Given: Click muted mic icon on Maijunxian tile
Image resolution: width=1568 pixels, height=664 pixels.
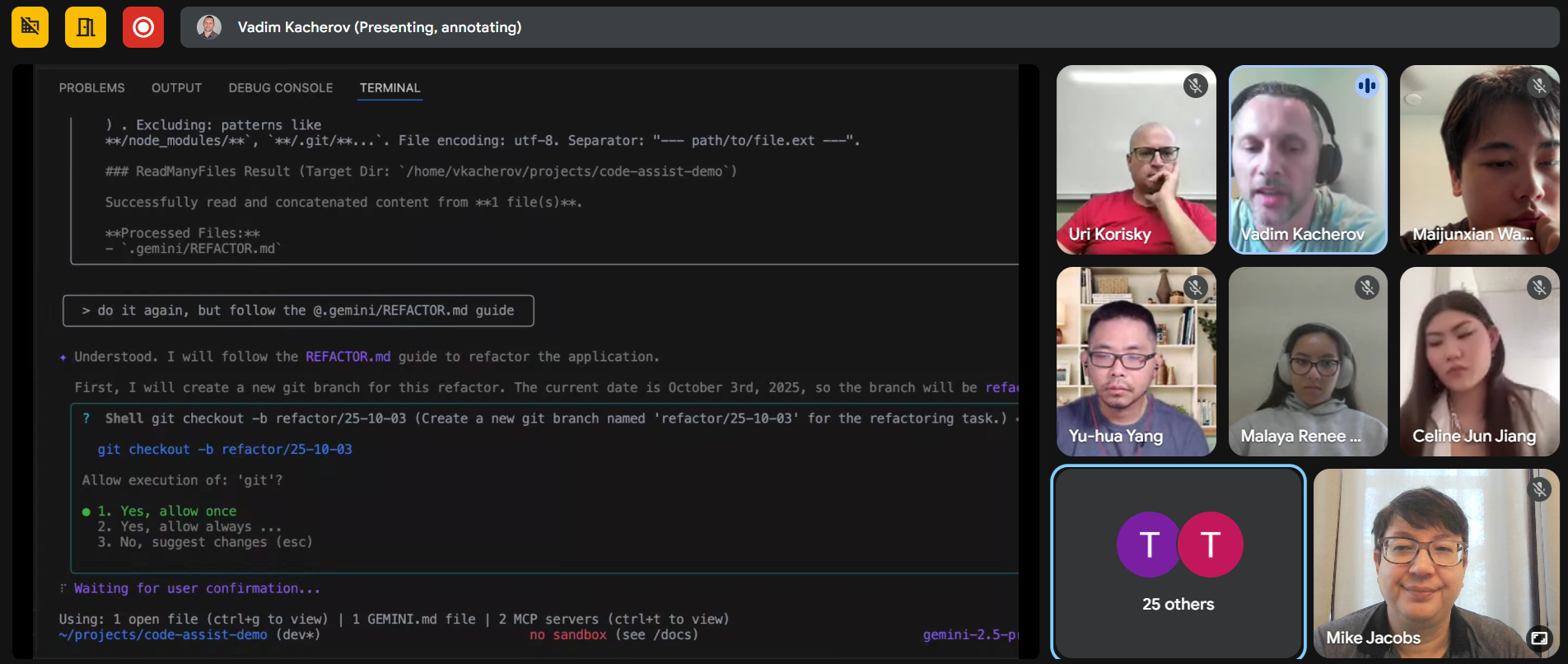Looking at the screenshot, I should (1539, 86).
